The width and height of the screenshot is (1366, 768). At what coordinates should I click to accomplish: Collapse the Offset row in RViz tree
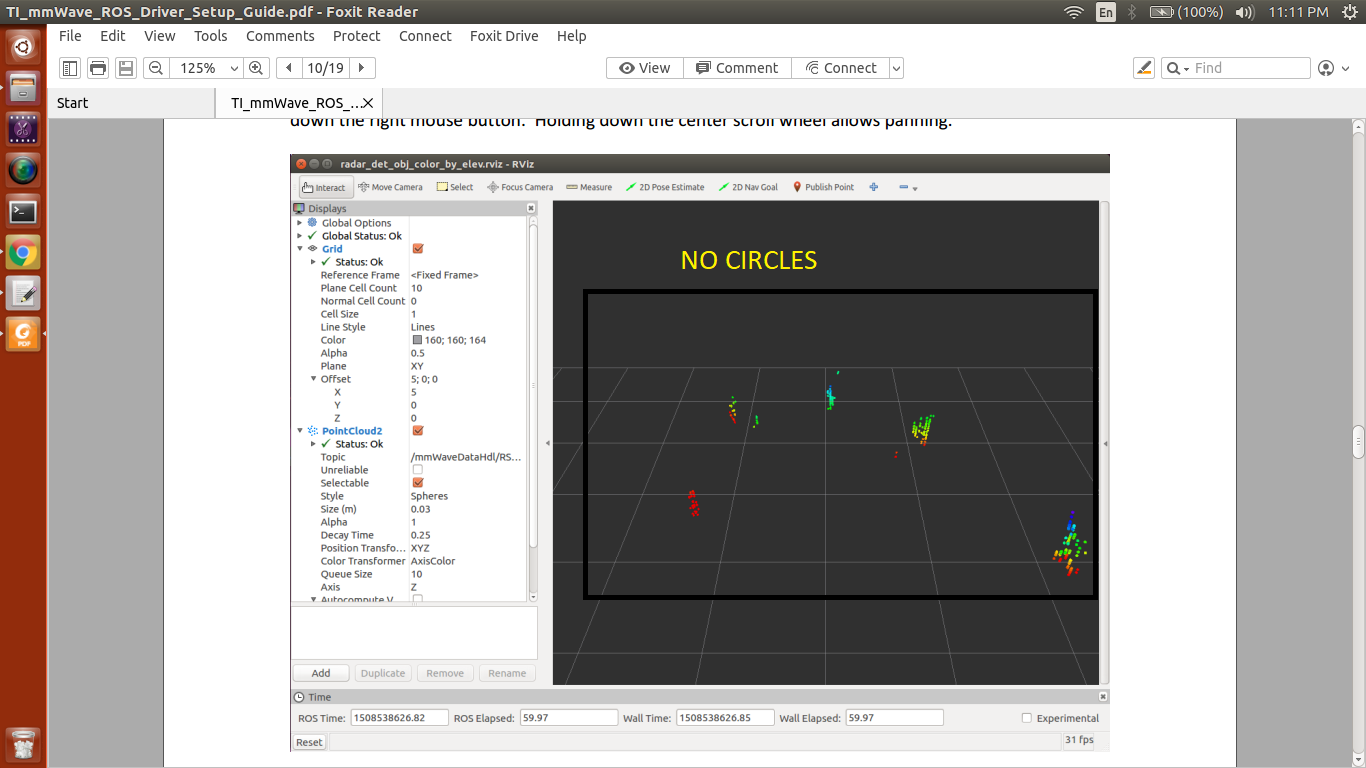[313, 379]
